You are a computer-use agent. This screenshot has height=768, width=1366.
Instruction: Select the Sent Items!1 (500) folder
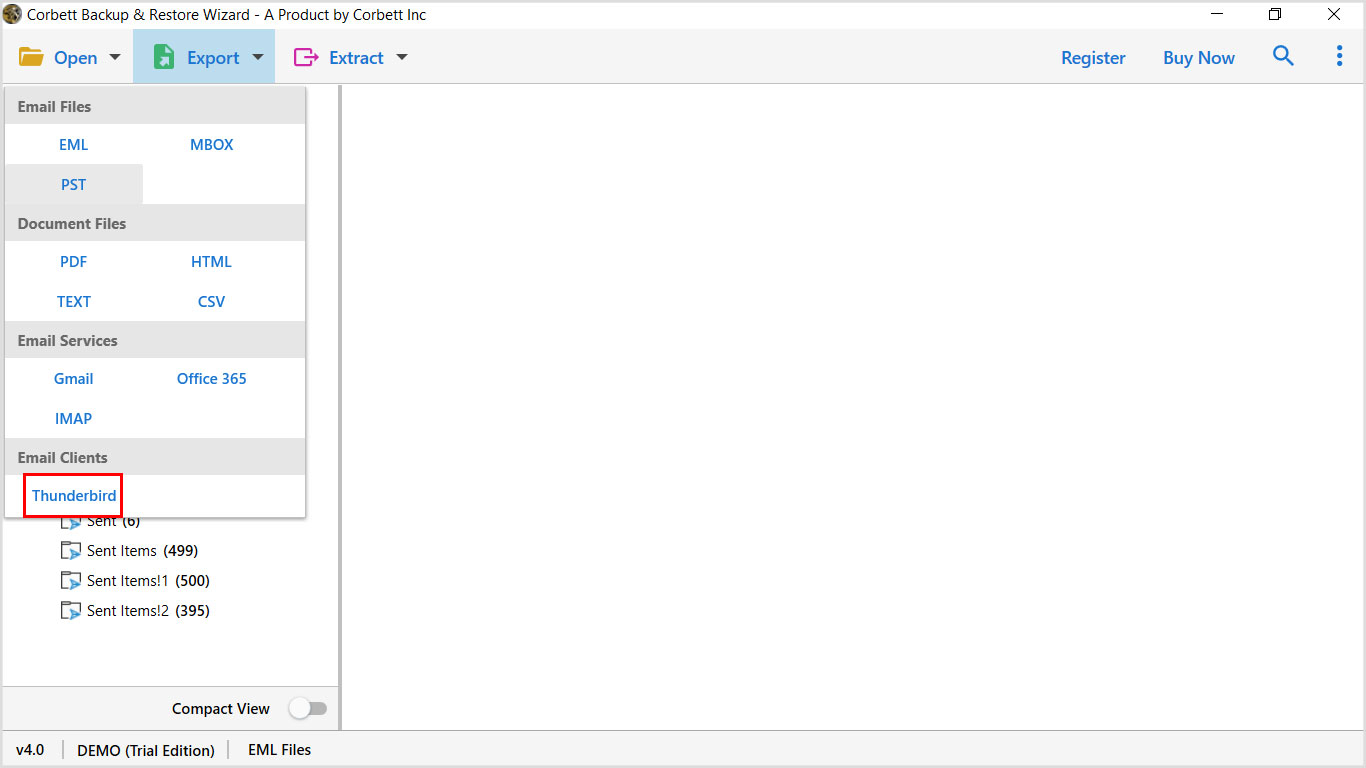tap(148, 581)
